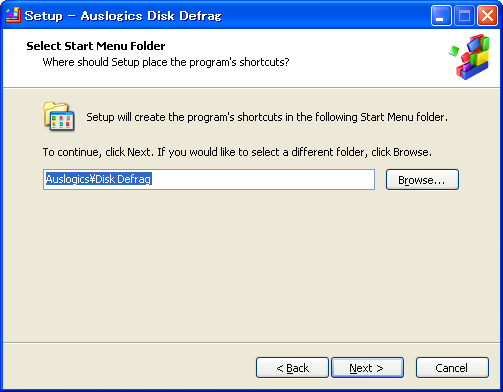Click the Start Menu folder icon
The height and width of the screenshot is (392, 503).
coord(59,116)
